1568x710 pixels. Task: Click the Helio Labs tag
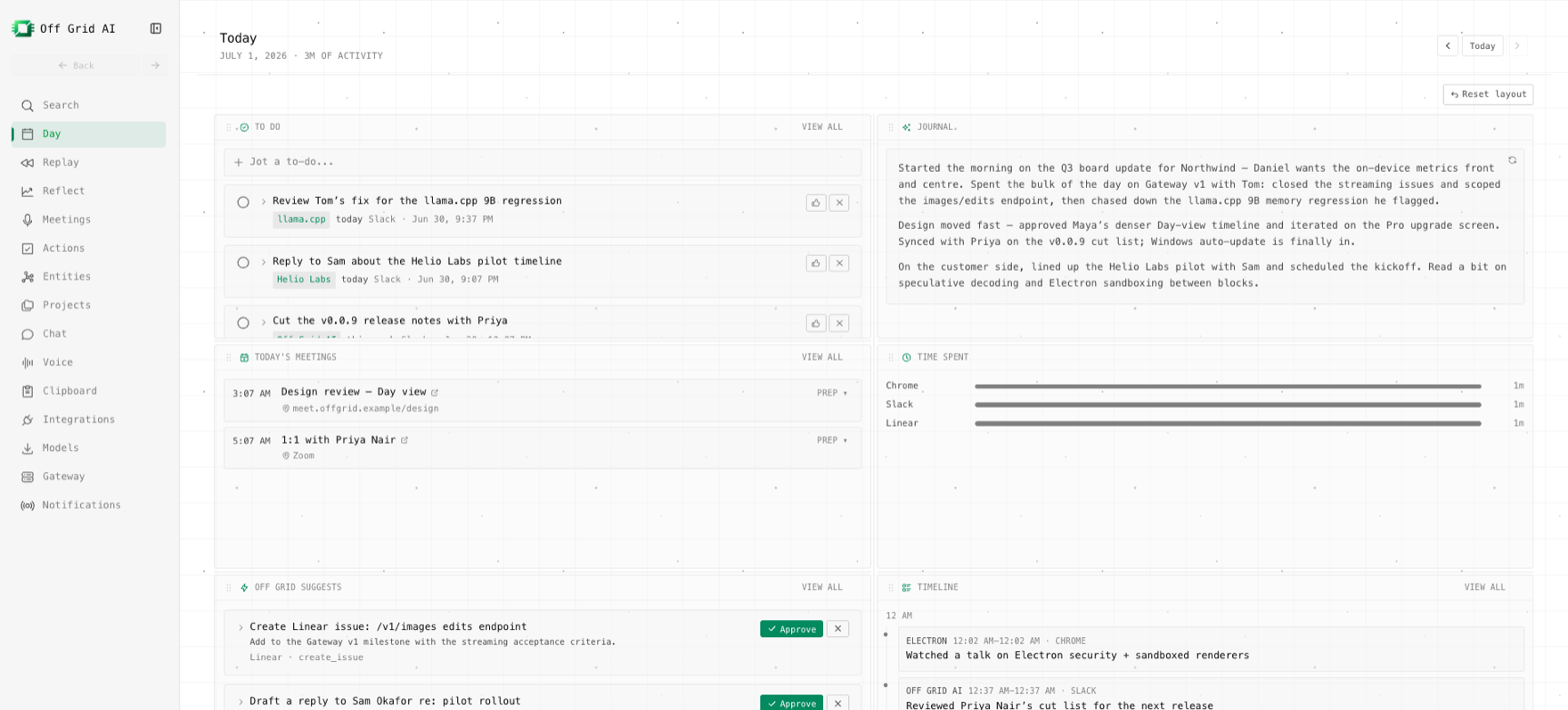304,280
